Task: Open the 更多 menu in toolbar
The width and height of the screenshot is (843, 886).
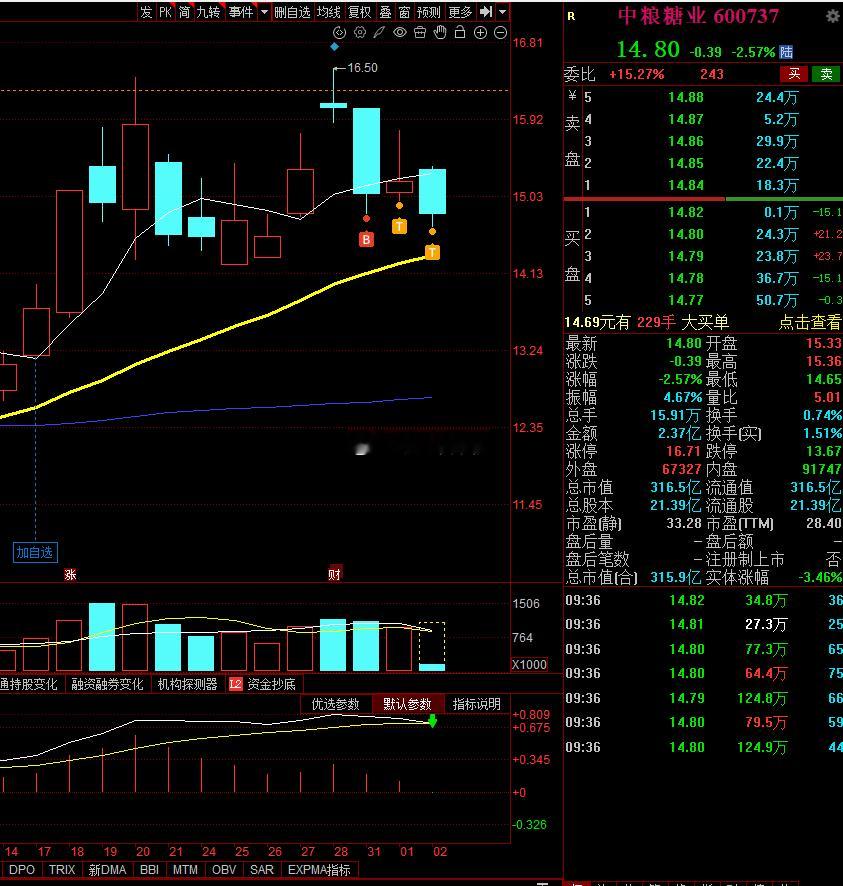Action: point(460,12)
